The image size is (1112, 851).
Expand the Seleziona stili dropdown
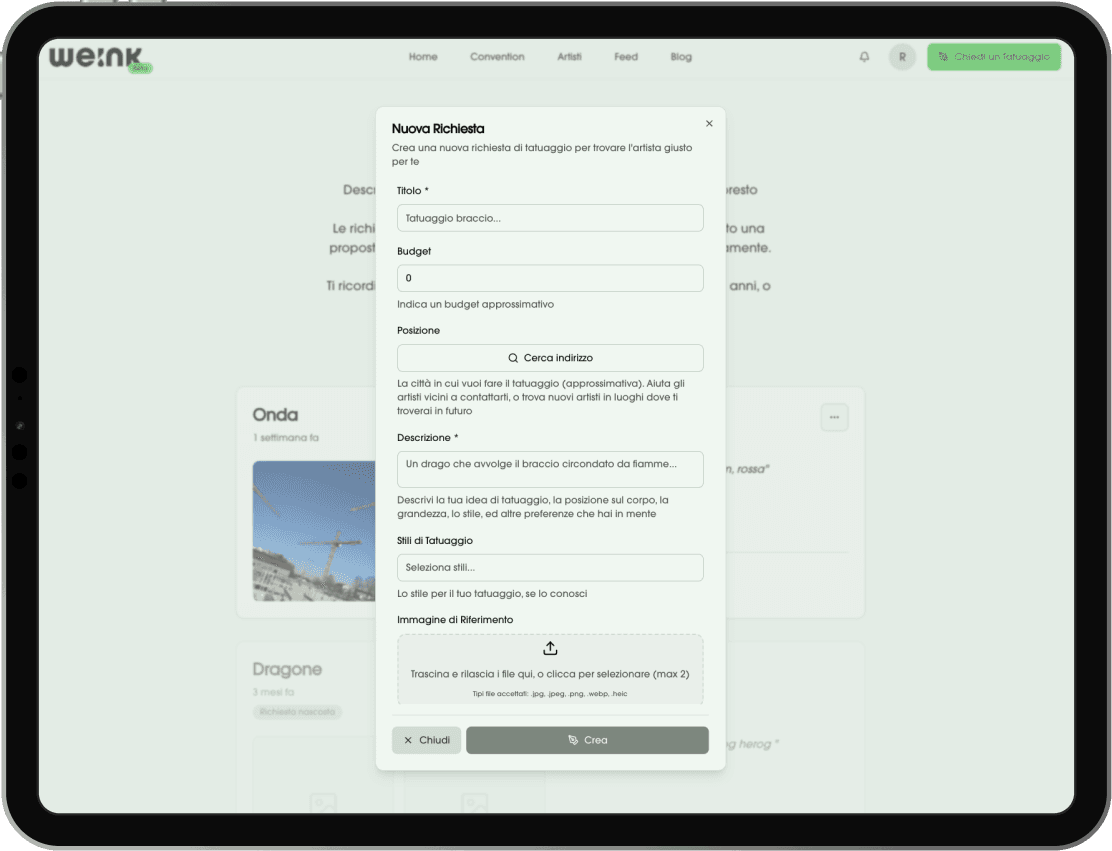coord(550,568)
